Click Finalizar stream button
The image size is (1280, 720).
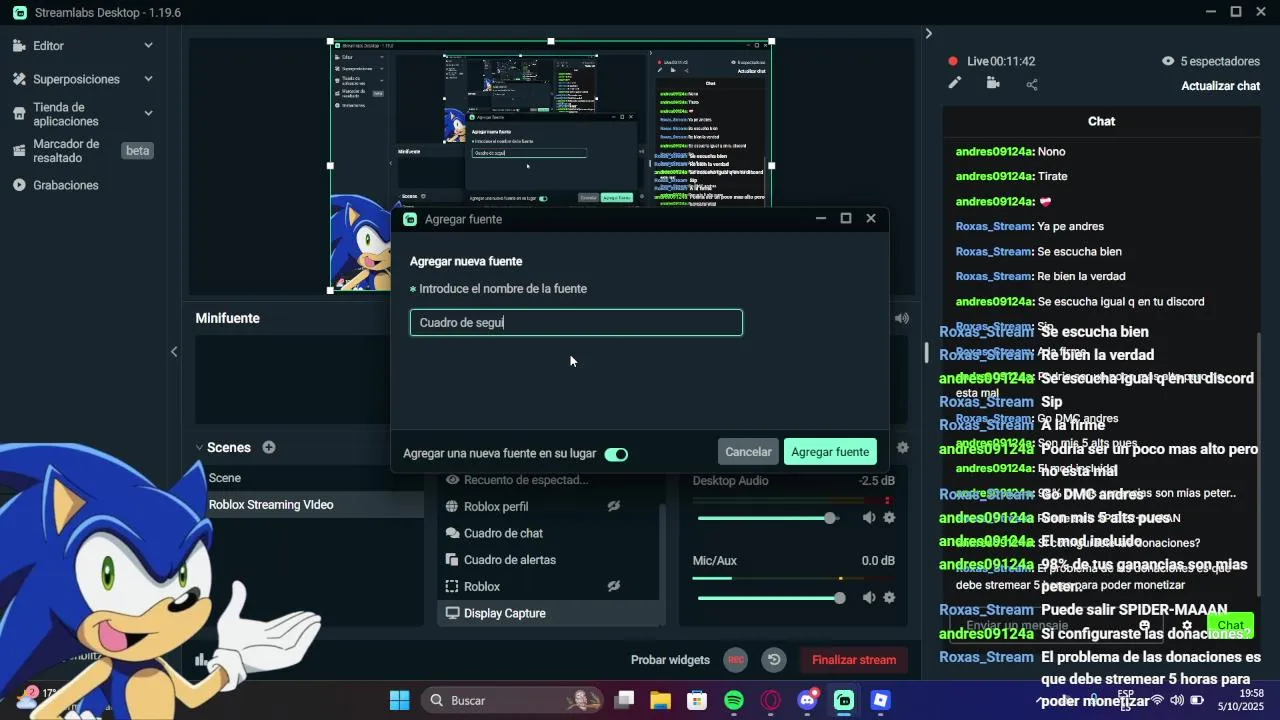click(x=854, y=660)
